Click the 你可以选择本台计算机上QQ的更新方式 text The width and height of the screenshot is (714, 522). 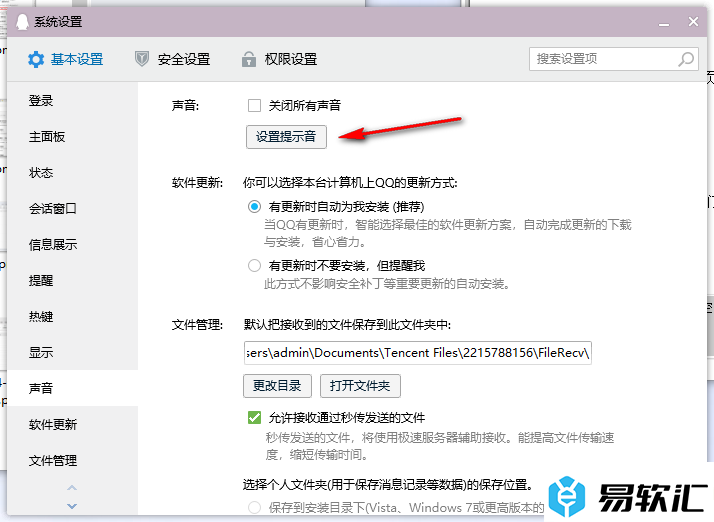click(x=350, y=183)
